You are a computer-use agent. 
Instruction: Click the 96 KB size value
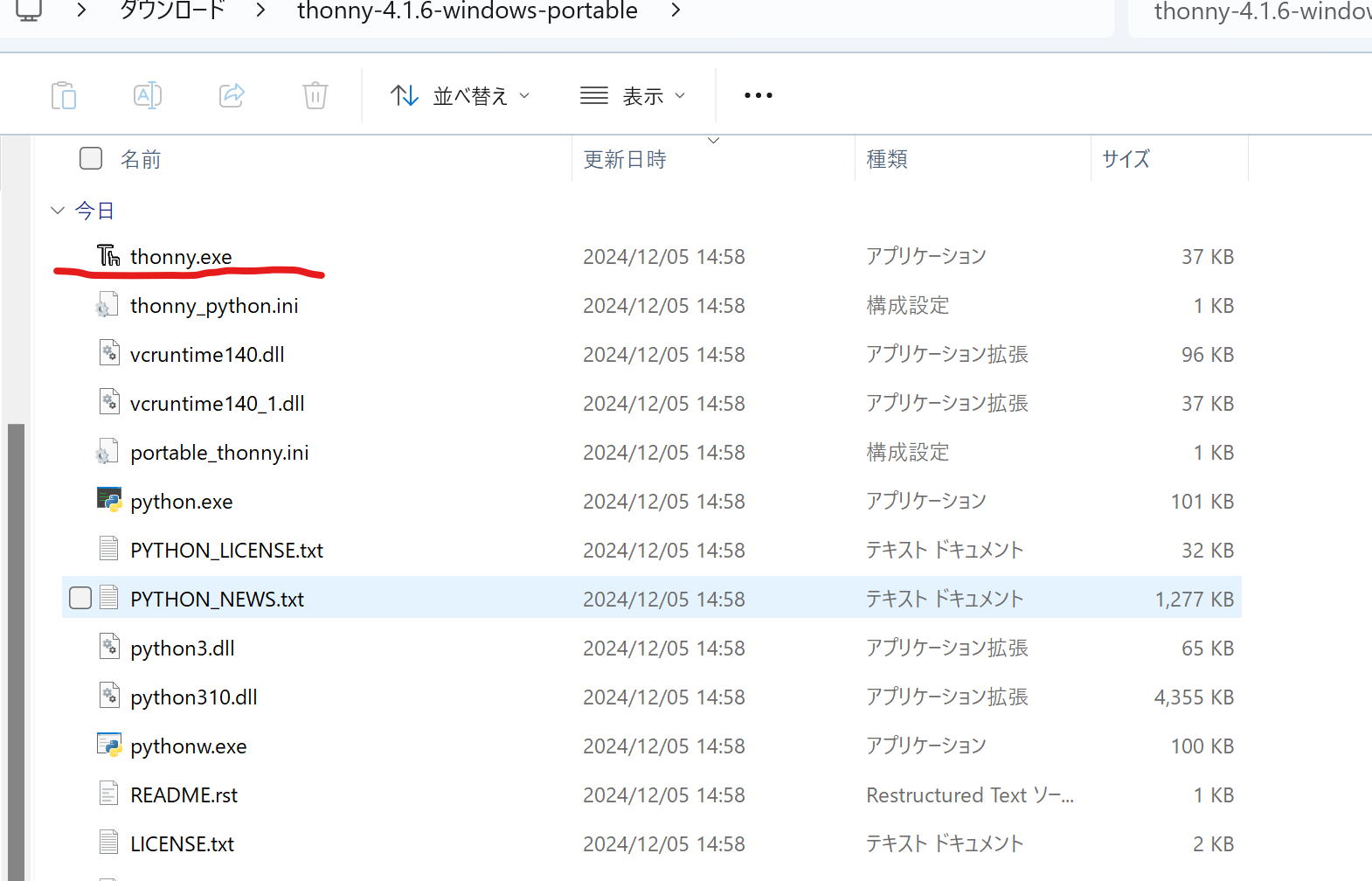click(1208, 354)
